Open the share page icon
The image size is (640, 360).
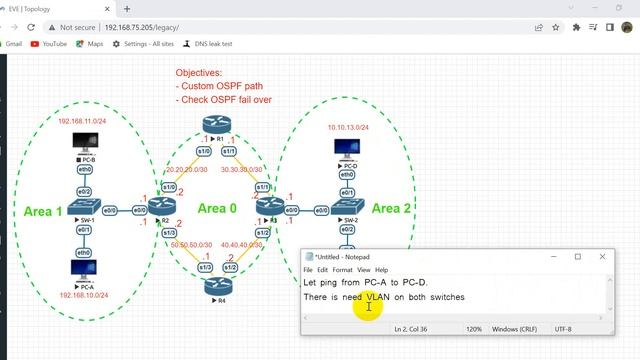tap(539, 27)
